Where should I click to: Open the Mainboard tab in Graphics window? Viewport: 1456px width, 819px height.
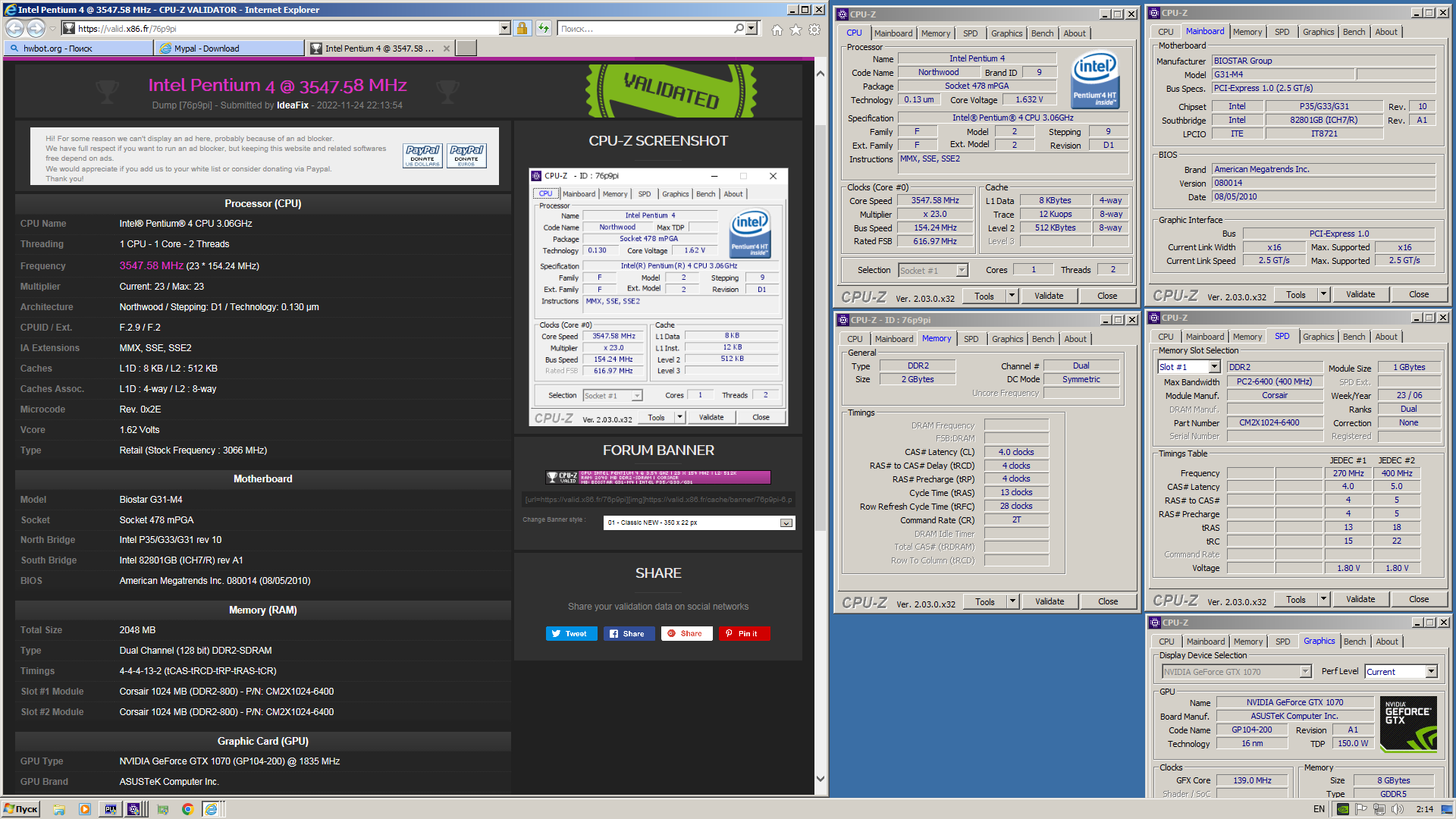click(1205, 642)
